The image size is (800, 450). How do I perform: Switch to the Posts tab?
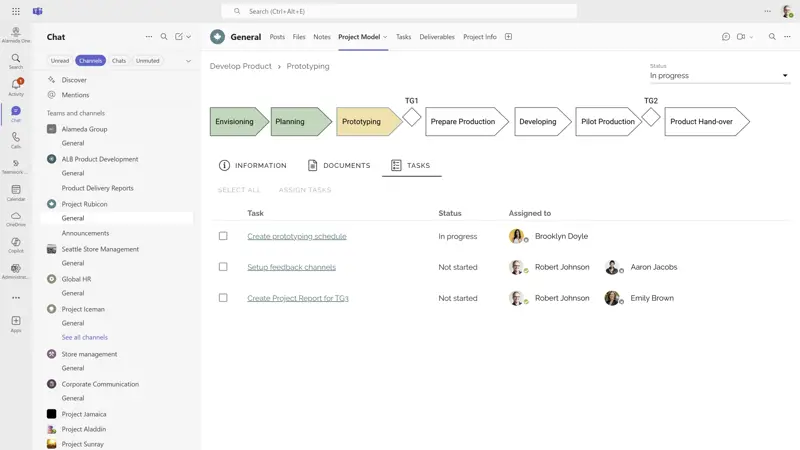click(277, 37)
